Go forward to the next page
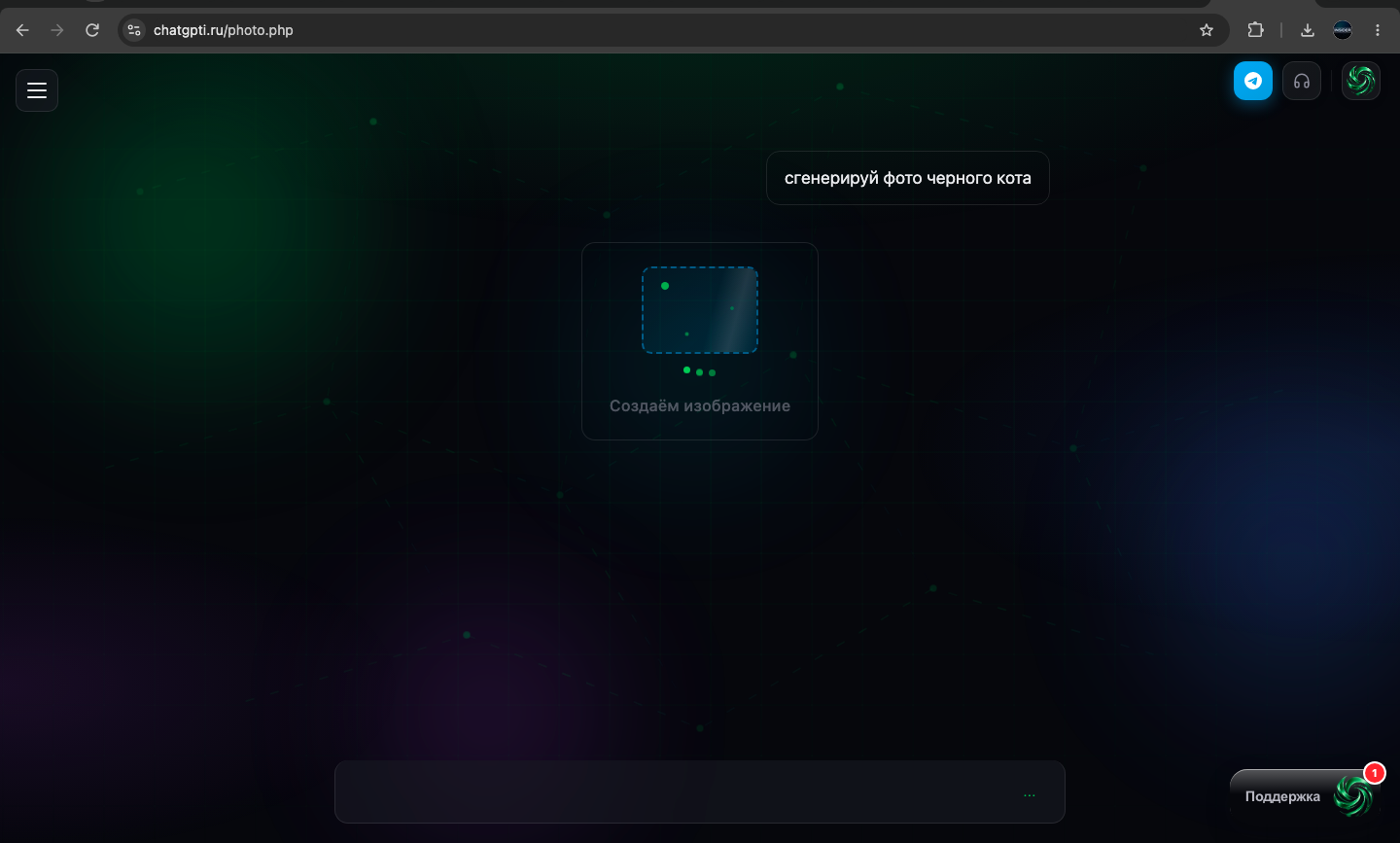Screen dimensions: 1400x843 pyautogui.click(x=57, y=30)
